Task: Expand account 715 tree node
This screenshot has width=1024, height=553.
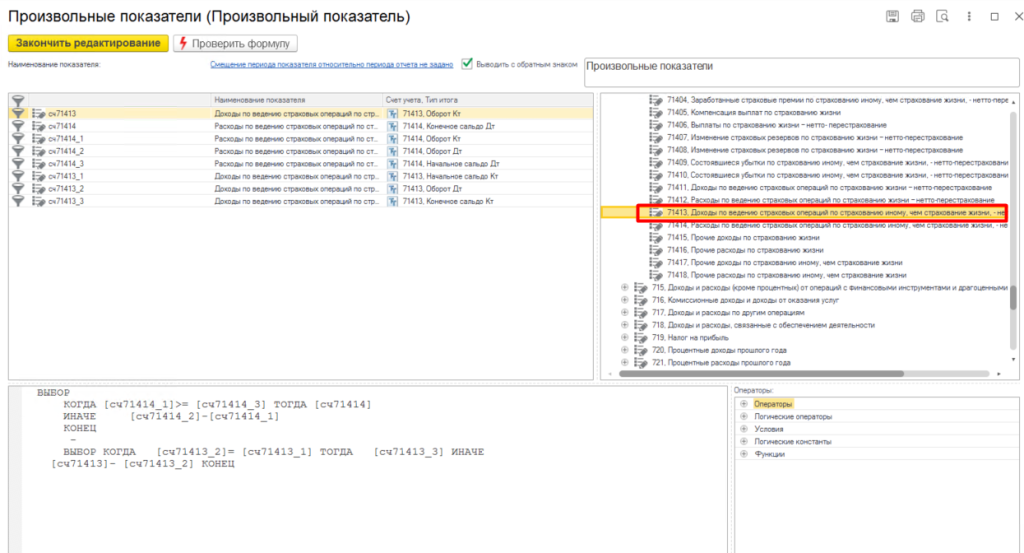Action: (625, 288)
